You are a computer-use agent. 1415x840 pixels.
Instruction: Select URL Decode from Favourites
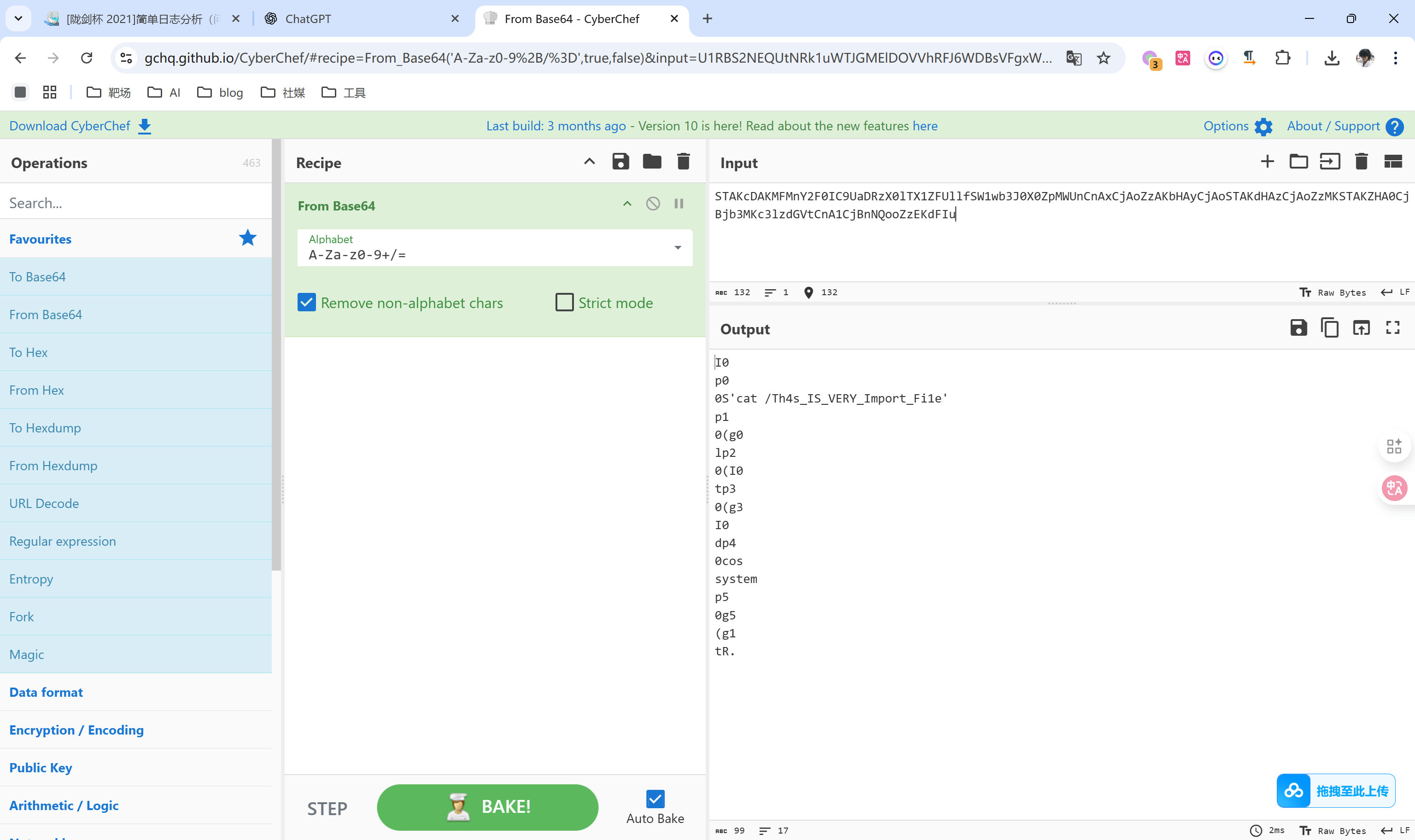[x=44, y=503]
